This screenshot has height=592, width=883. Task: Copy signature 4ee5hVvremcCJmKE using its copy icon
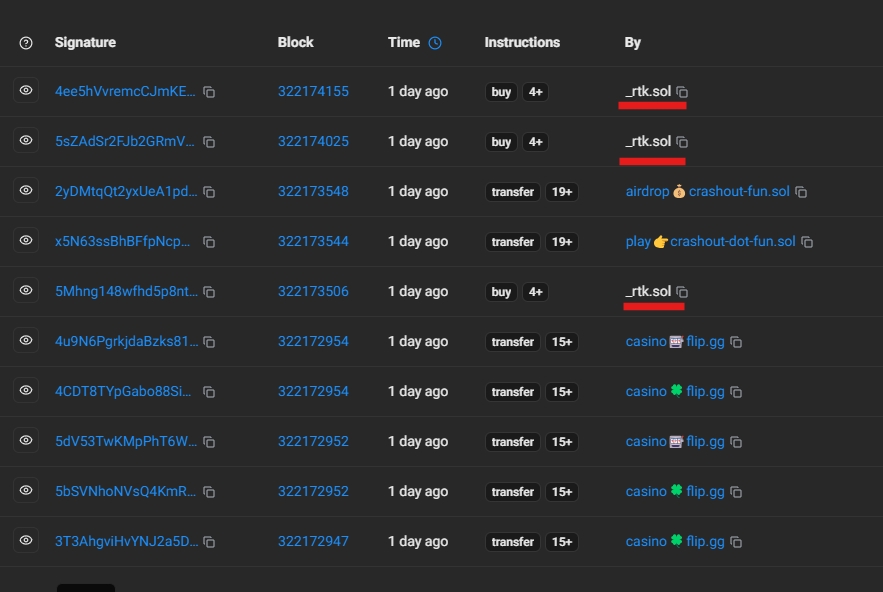tap(209, 92)
